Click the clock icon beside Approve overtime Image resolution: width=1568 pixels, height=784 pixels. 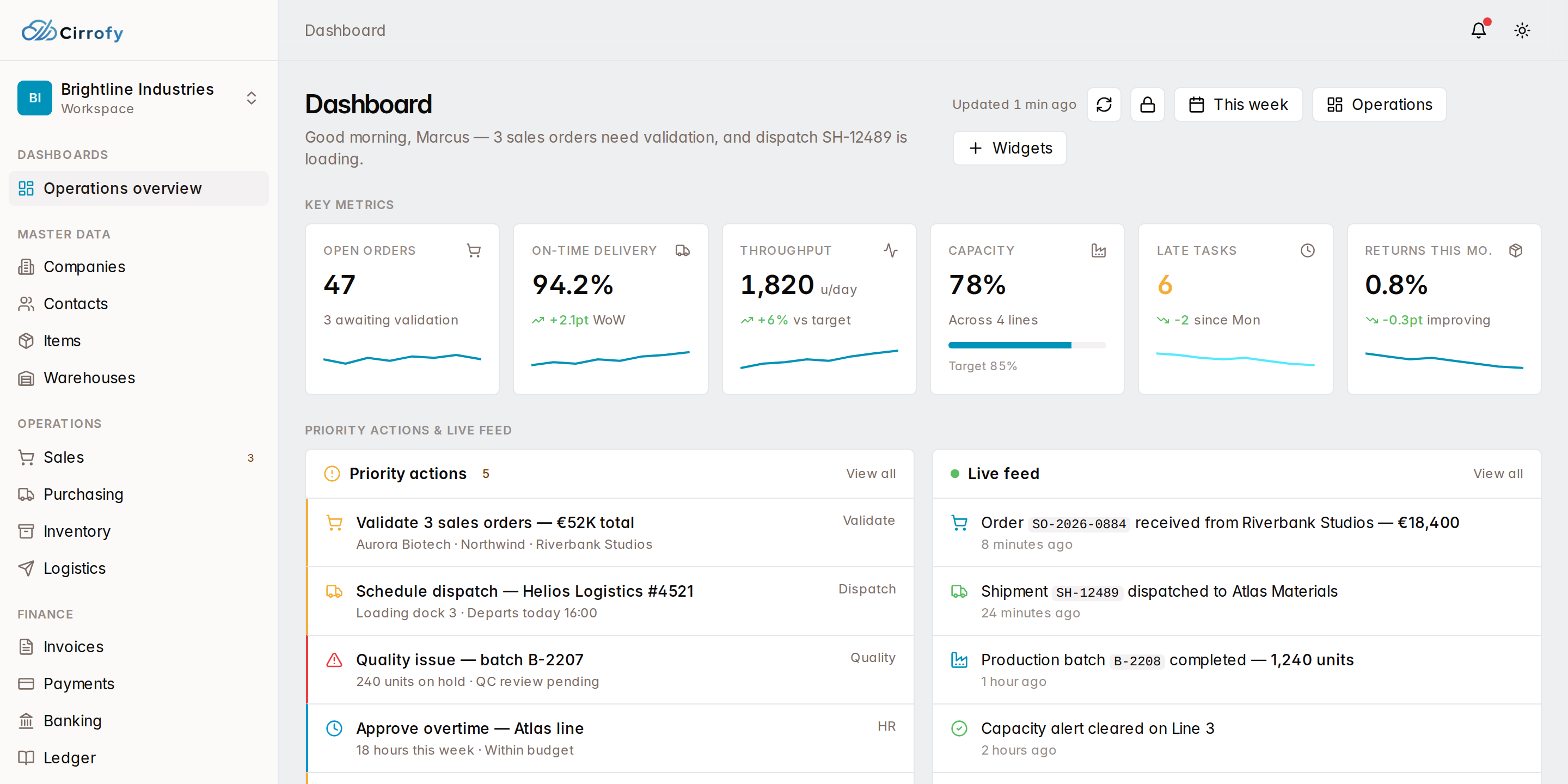pyautogui.click(x=334, y=728)
